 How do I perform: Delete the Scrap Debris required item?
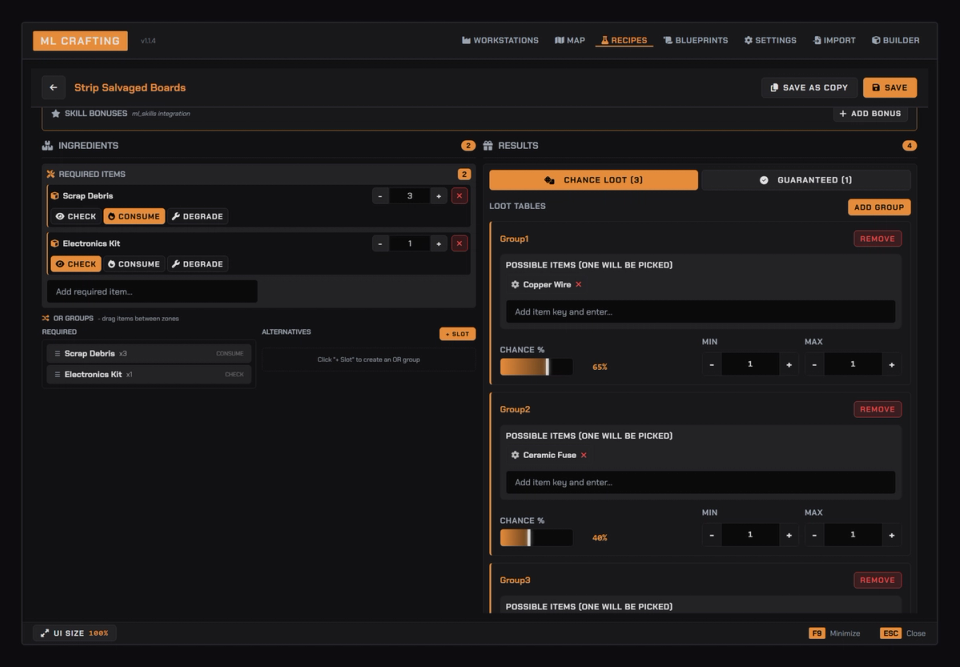[x=459, y=196]
